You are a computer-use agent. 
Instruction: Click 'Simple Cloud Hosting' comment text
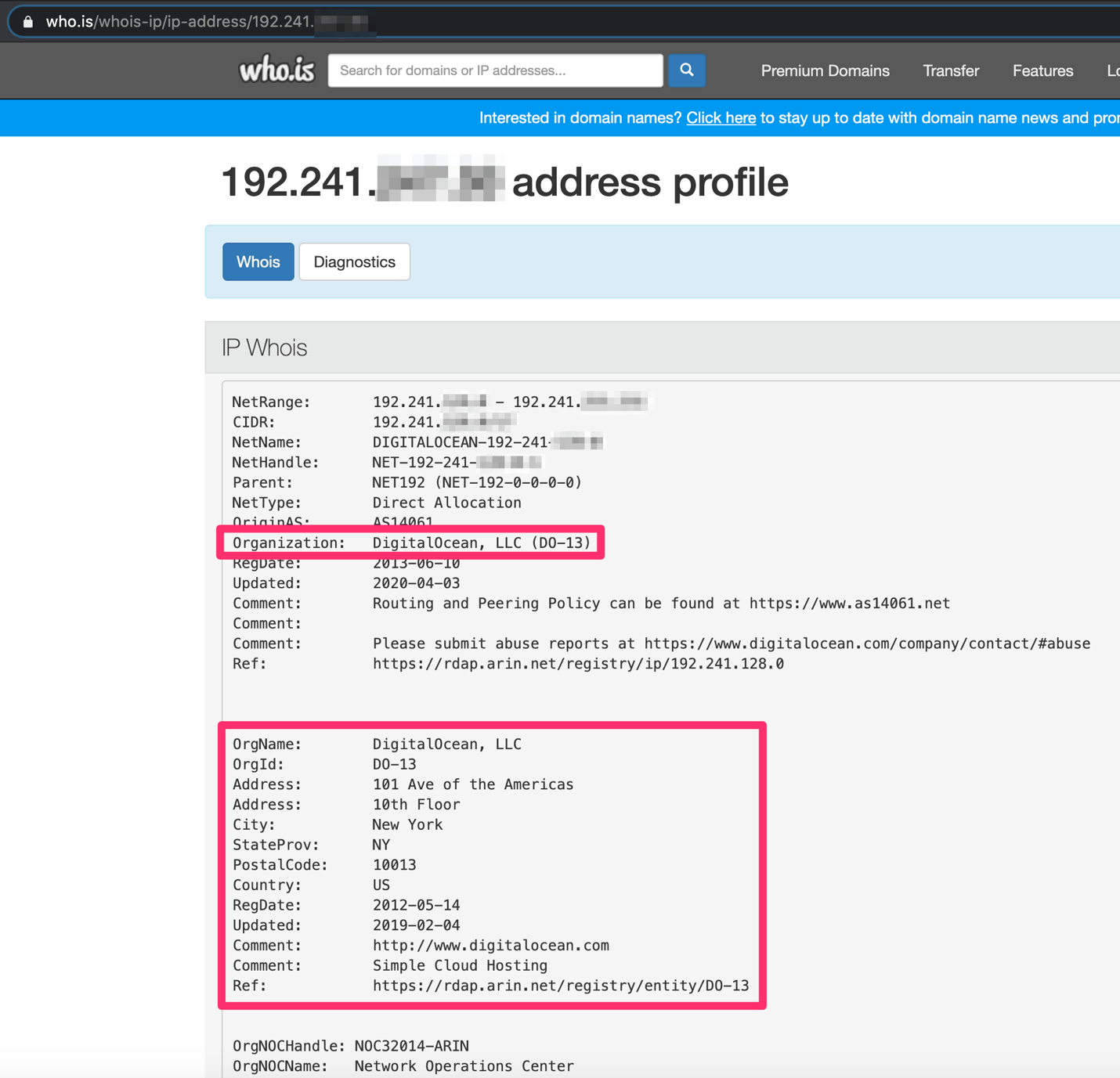pos(460,965)
